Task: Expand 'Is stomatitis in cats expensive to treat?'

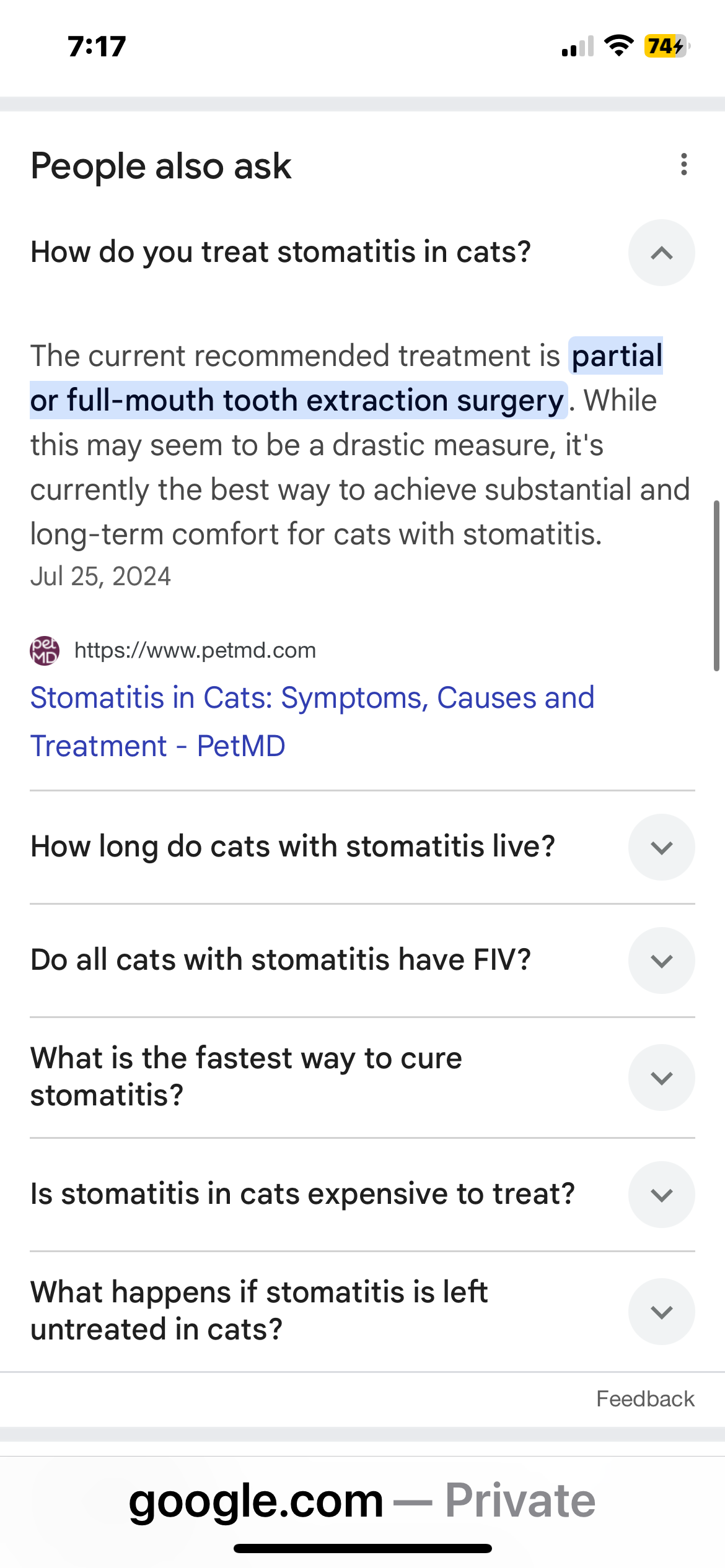Action: (661, 1195)
